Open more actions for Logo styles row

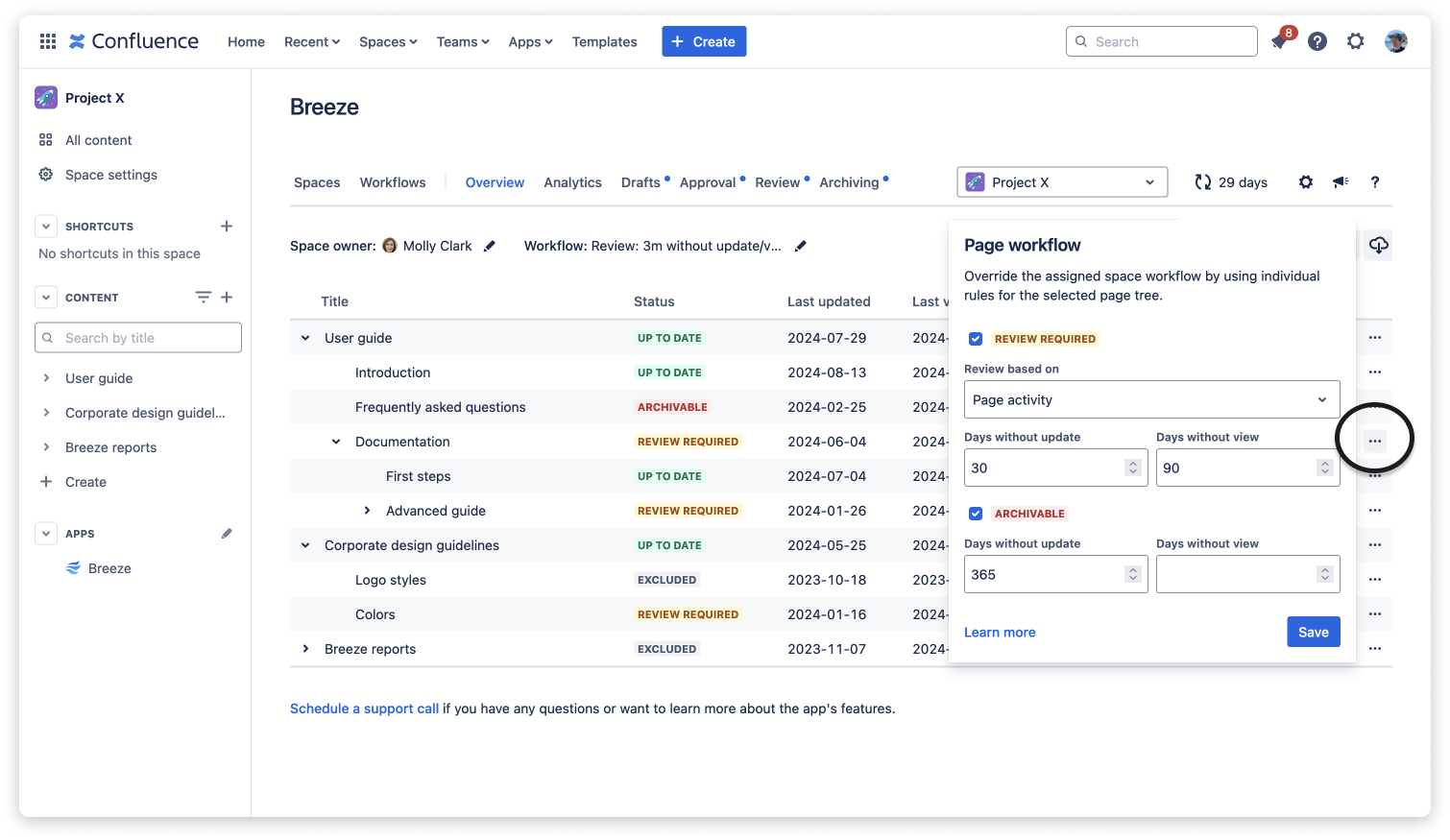1375,580
